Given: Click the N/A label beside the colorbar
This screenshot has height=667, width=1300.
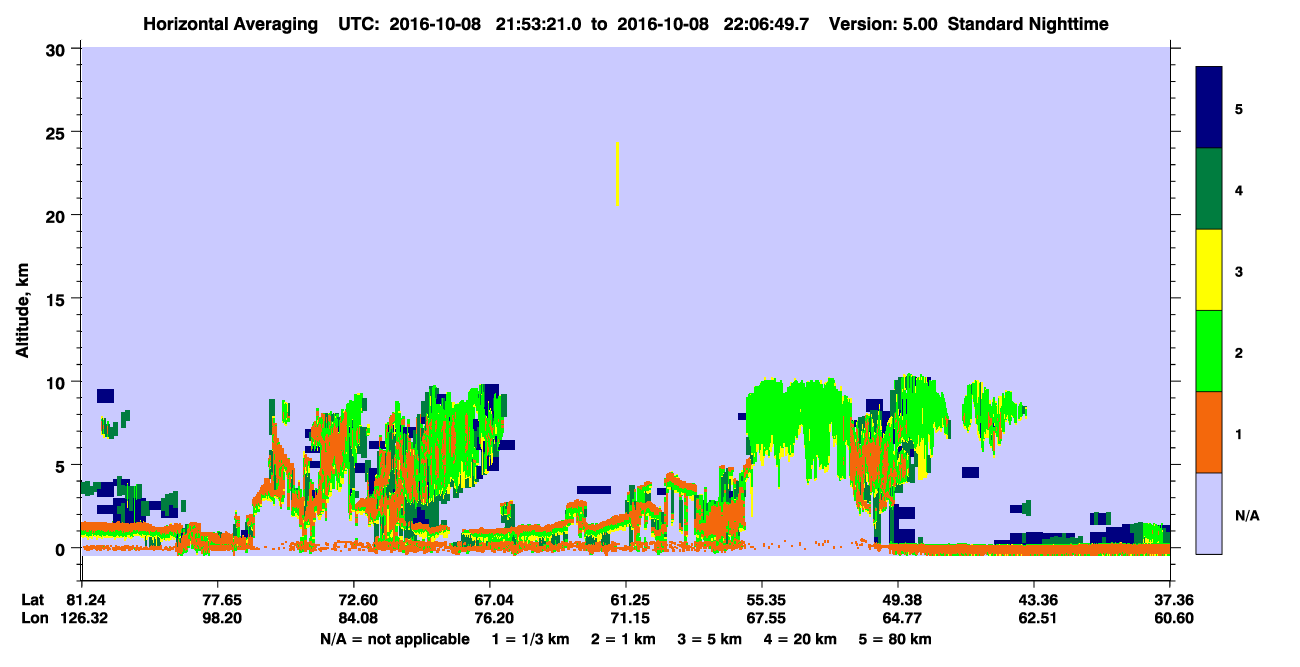Looking at the screenshot, I should pyautogui.click(x=1247, y=516).
